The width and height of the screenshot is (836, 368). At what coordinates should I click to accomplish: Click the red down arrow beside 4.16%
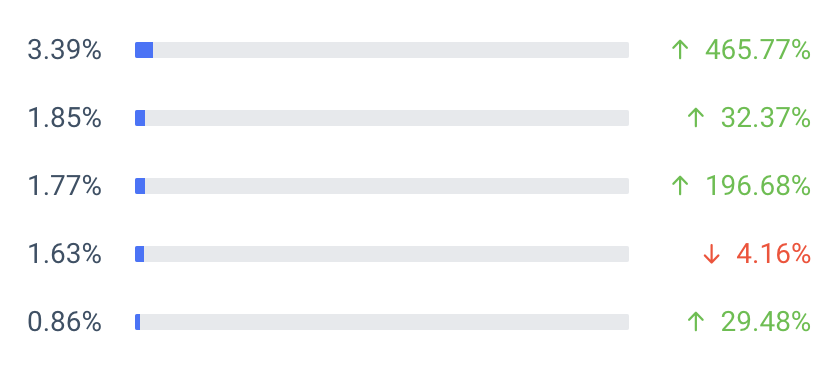pyautogui.click(x=712, y=254)
